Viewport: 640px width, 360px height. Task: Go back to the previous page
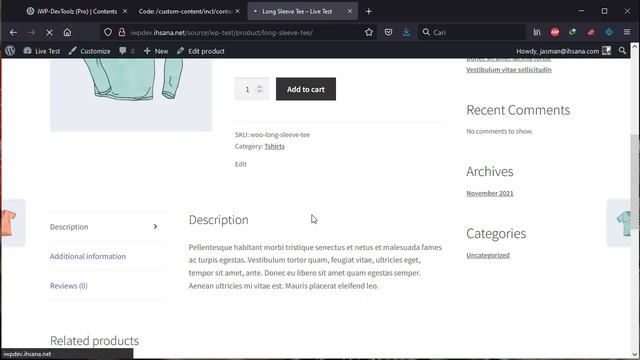point(13,32)
